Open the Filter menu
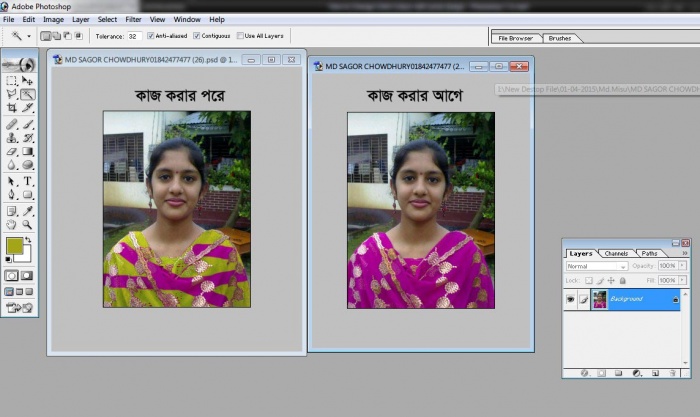Image resolution: width=700 pixels, height=417 pixels. tap(133, 19)
